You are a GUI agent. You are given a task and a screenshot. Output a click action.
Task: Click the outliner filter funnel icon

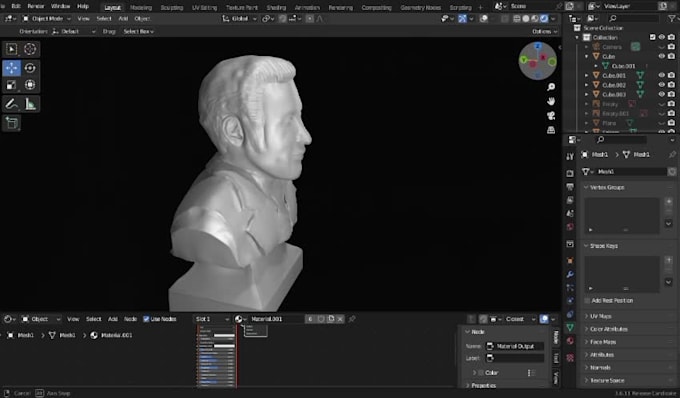[671, 18]
